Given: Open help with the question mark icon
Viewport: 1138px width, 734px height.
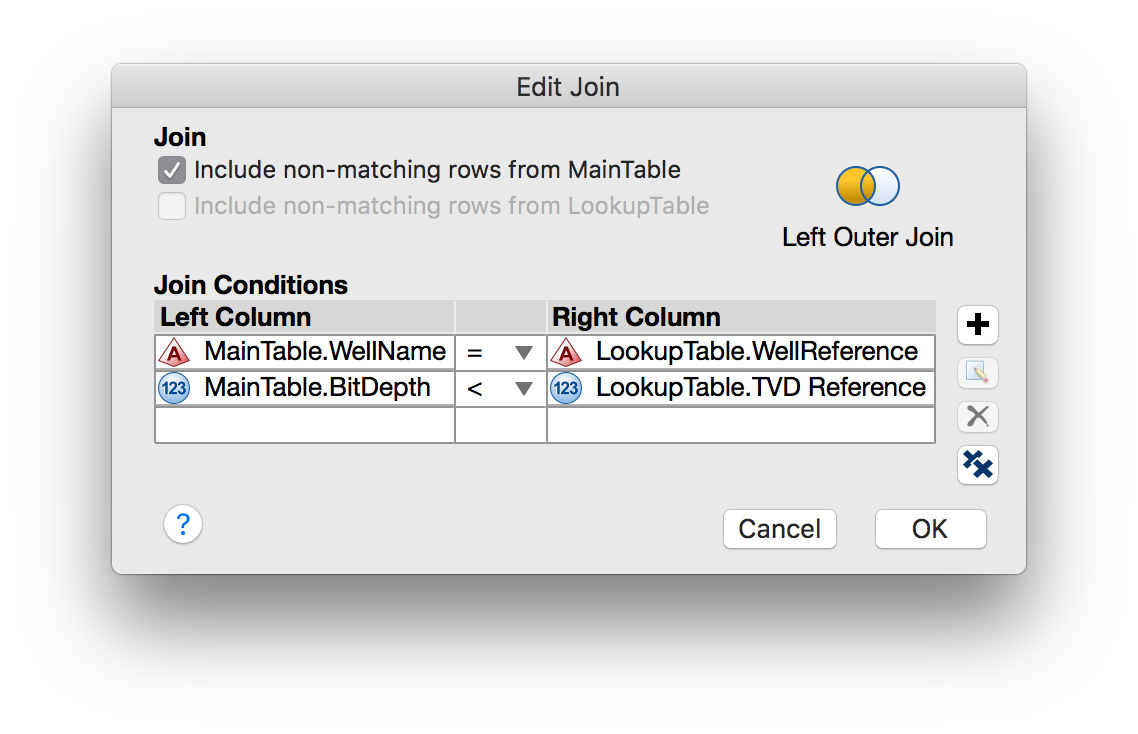Looking at the screenshot, I should (x=183, y=524).
